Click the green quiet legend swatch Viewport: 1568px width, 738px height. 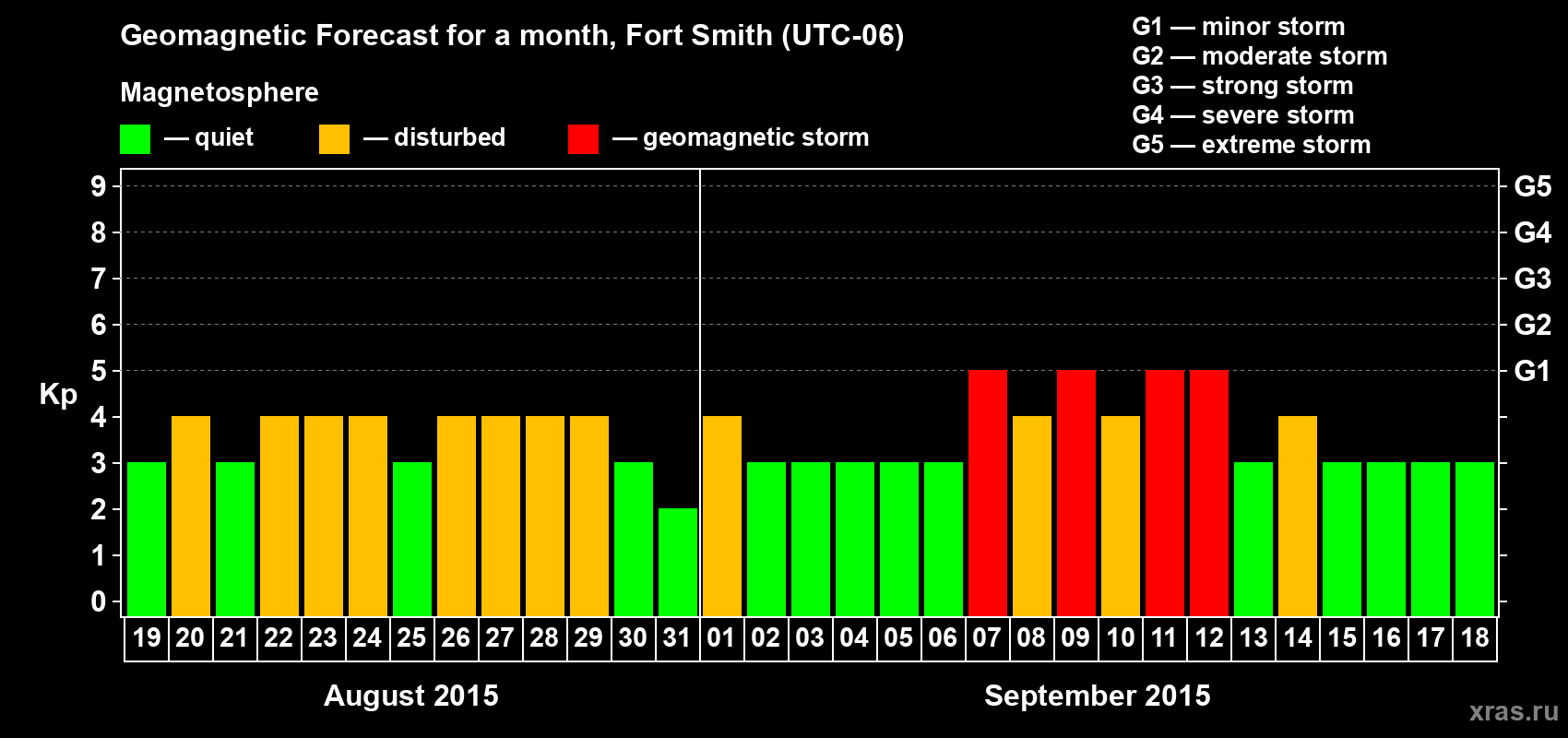pyautogui.click(x=135, y=139)
